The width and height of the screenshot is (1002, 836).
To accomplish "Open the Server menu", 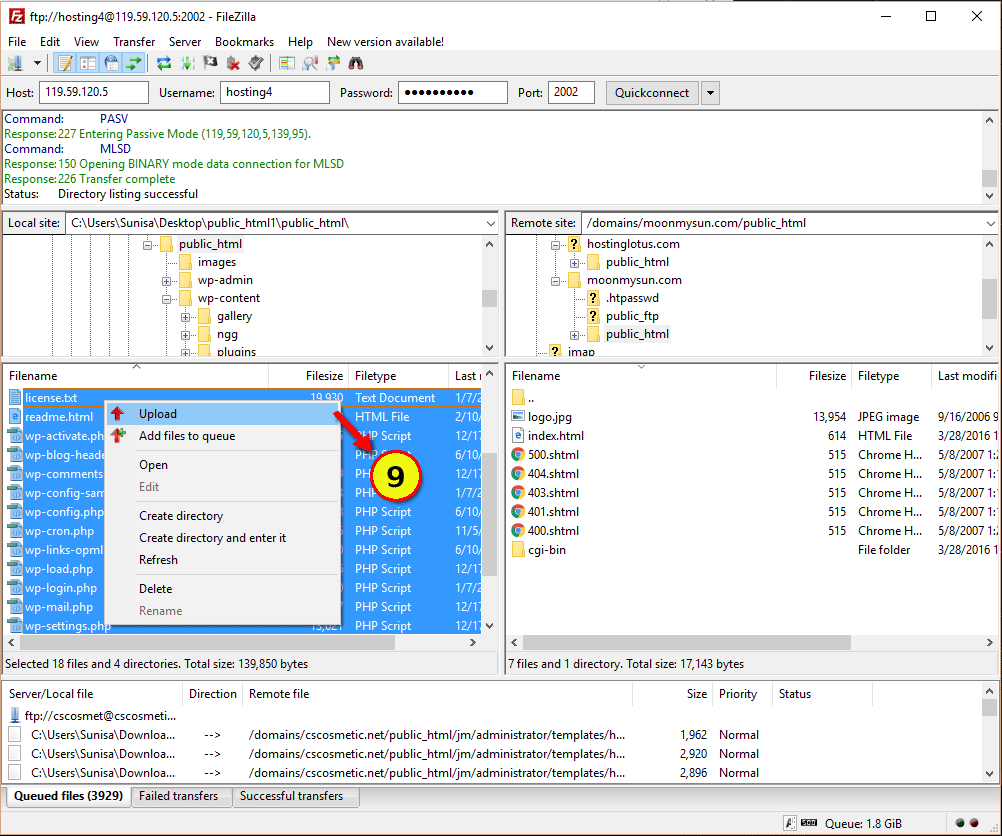I will pos(185,42).
